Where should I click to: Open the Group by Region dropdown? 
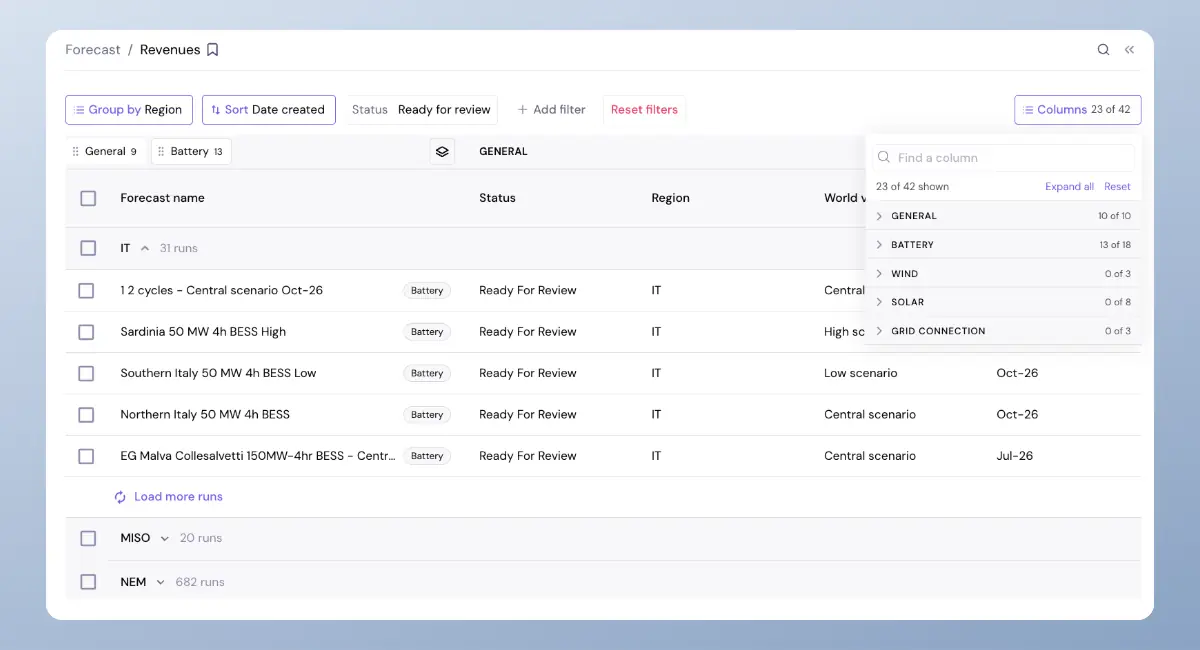pyautogui.click(x=129, y=110)
